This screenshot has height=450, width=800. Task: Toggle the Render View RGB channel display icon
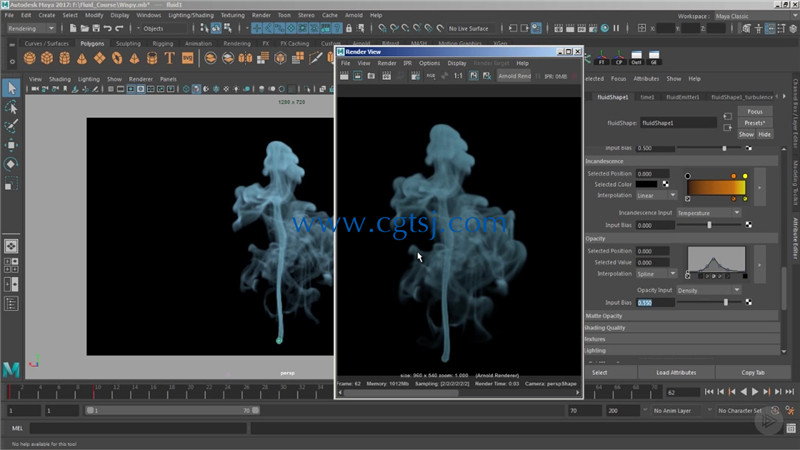431,76
